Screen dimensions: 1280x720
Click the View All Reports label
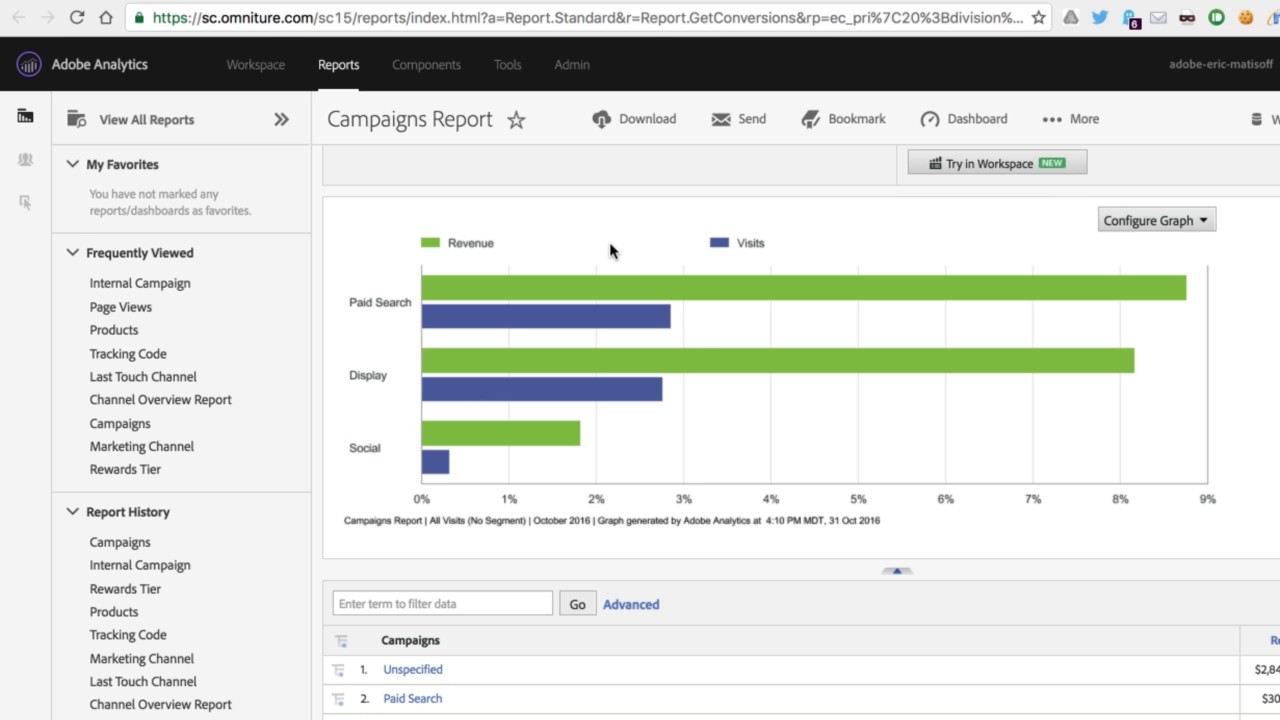tap(147, 119)
